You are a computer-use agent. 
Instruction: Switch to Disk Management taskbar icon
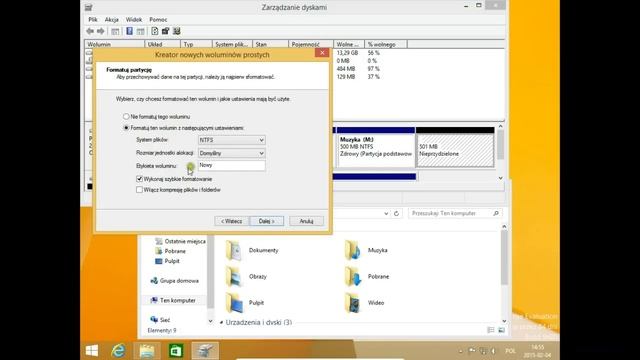(x=205, y=350)
